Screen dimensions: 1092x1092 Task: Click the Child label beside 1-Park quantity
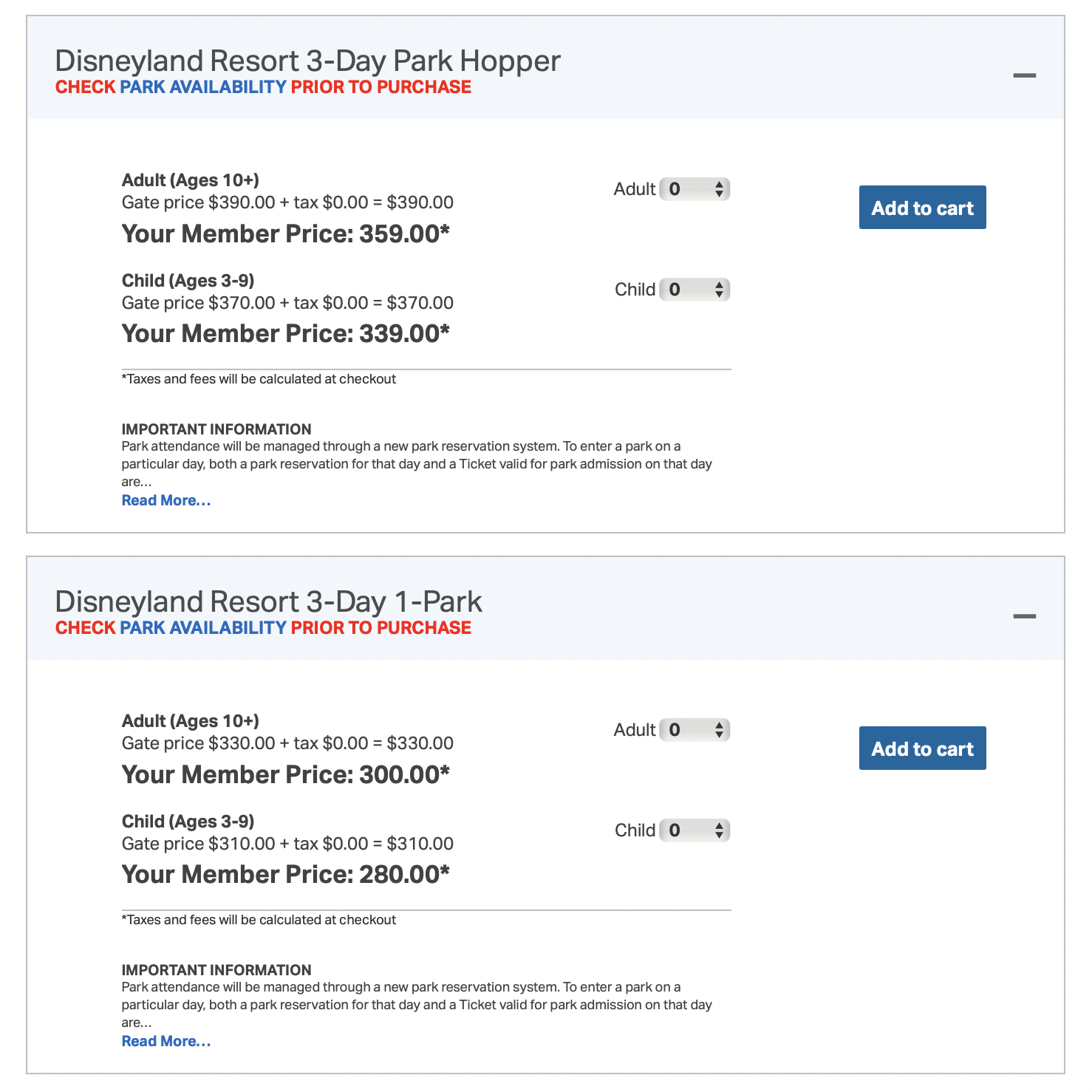pos(635,830)
